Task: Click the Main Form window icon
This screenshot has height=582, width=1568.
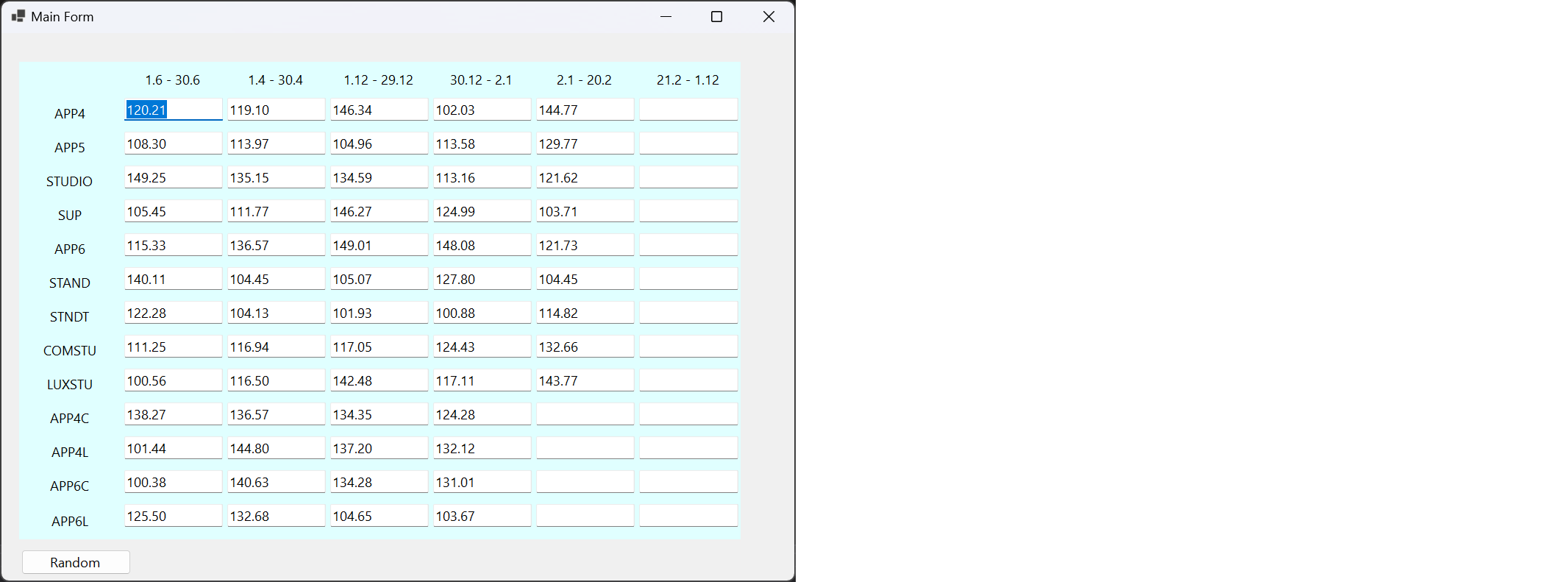Action: (x=18, y=16)
